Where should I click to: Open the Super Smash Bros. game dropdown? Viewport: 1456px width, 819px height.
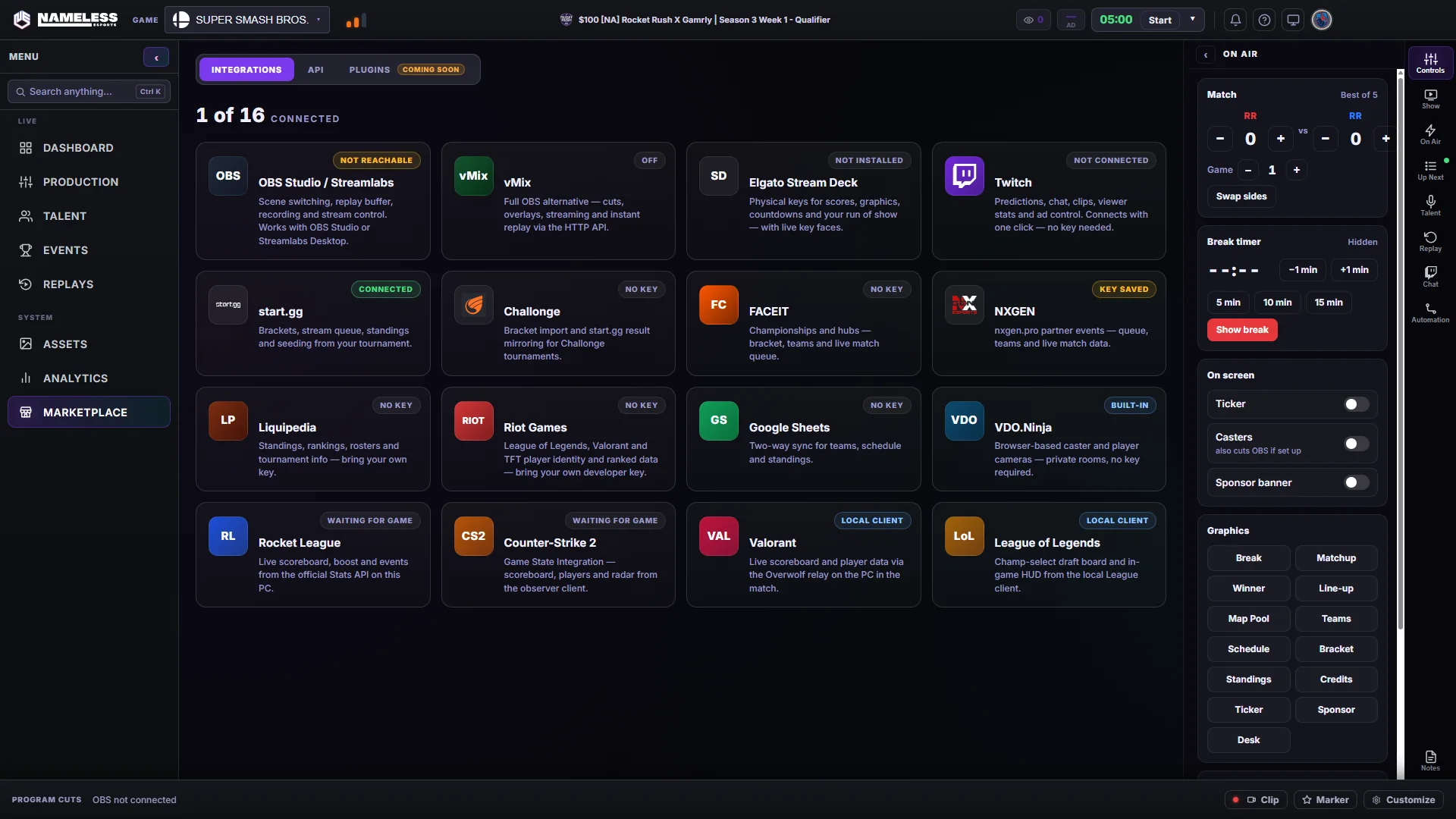coord(247,20)
